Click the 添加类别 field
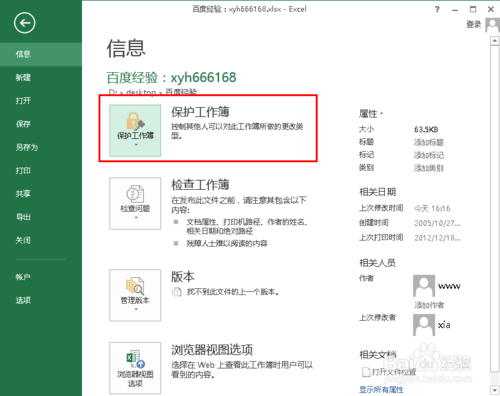Screen dimensions: 500x396 [x=429, y=168]
